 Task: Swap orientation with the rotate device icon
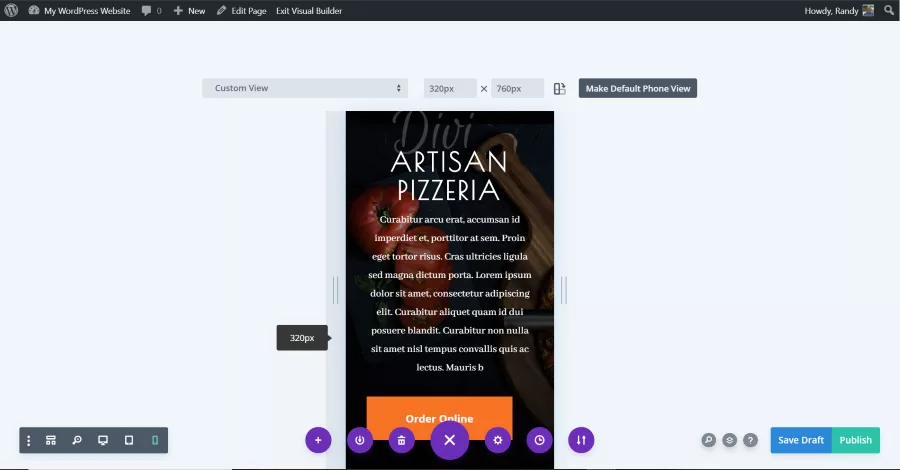[x=560, y=88]
